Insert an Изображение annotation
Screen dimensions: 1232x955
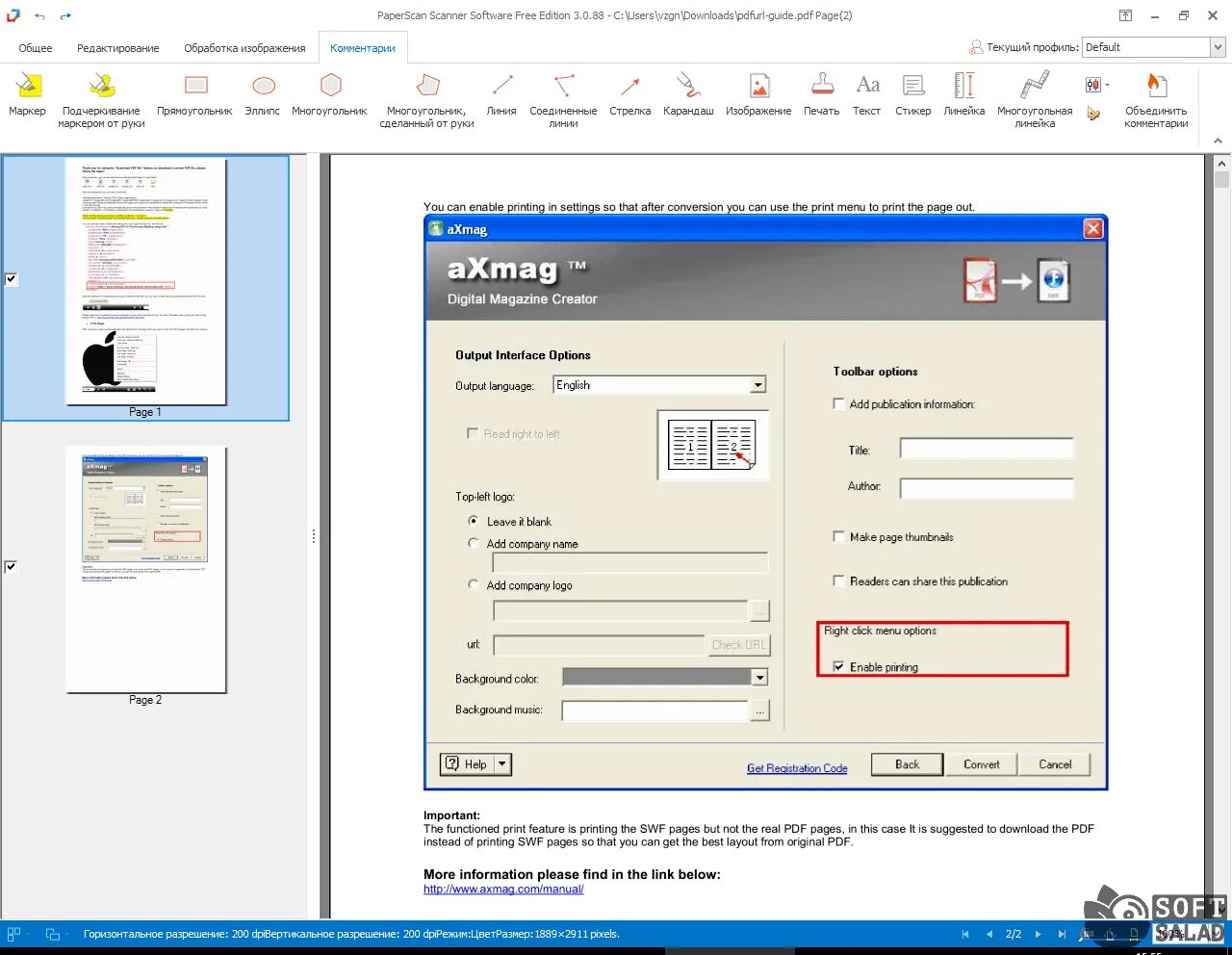click(x=758, y=95)
